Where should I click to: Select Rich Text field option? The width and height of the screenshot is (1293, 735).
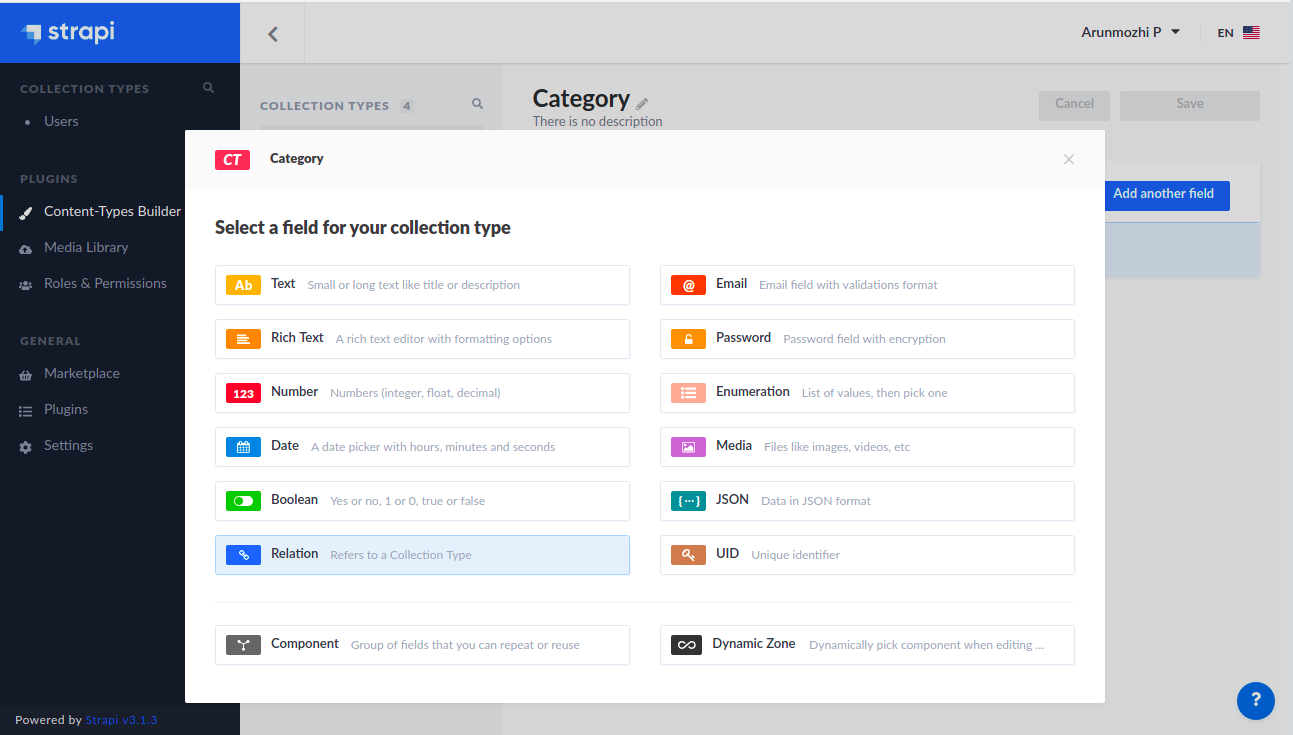click(422, 339)
